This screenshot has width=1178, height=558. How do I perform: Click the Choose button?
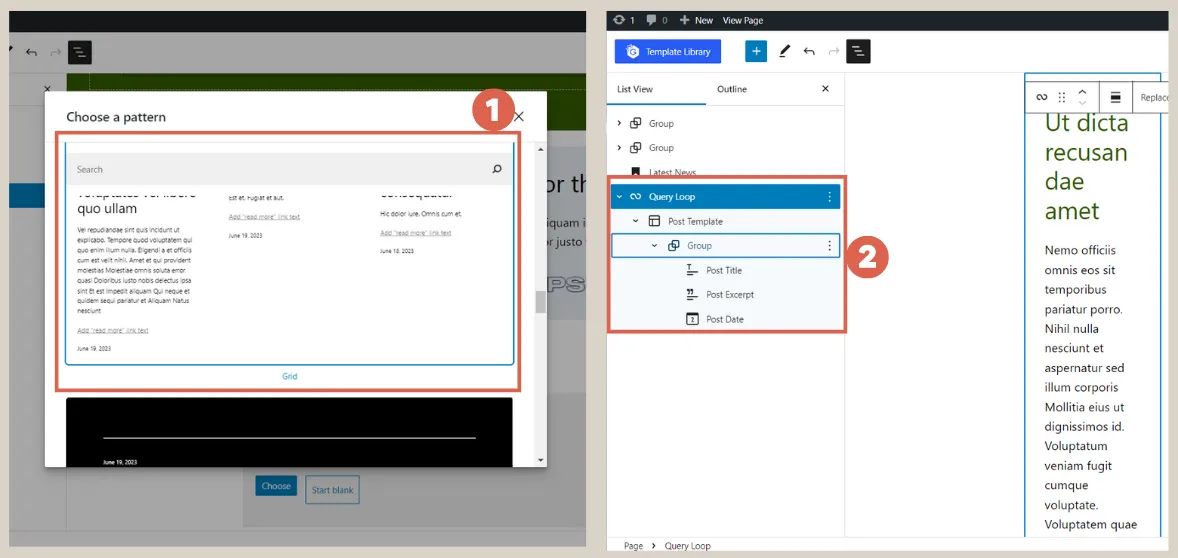pos(276,486)
